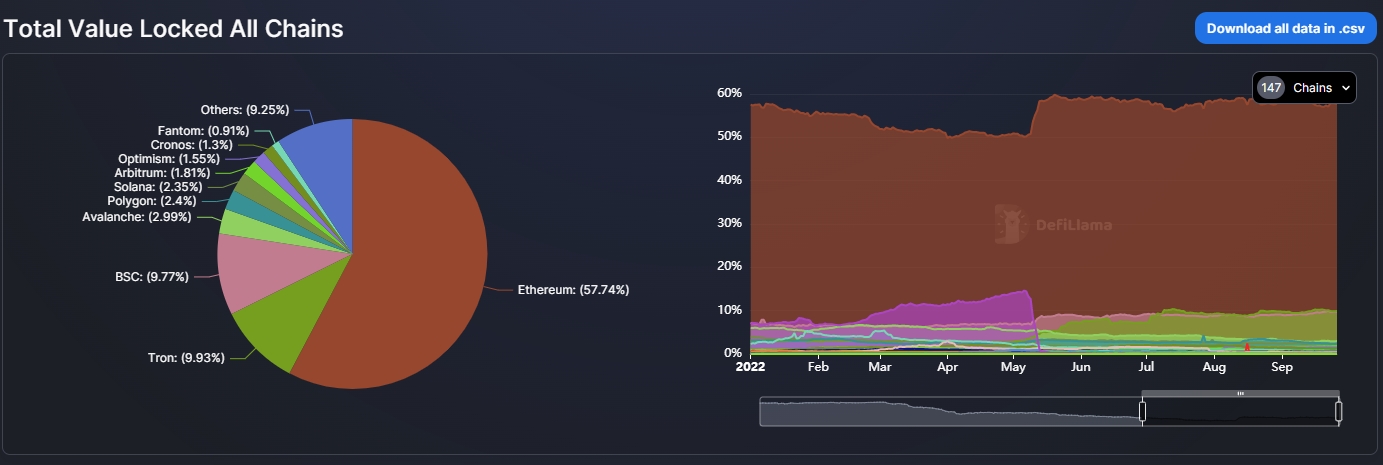Click the Cronos: (1.3%) label

(x=192, y=145)
